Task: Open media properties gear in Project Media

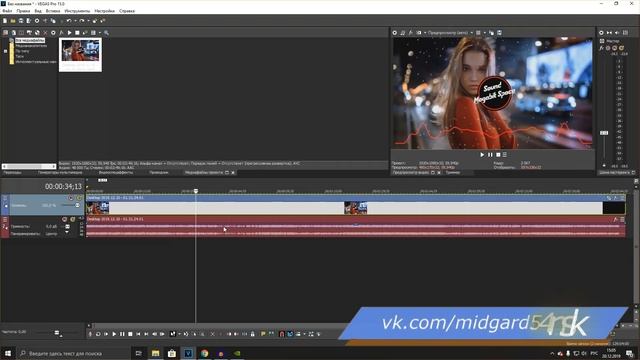Action: click(x=53, y=33)
